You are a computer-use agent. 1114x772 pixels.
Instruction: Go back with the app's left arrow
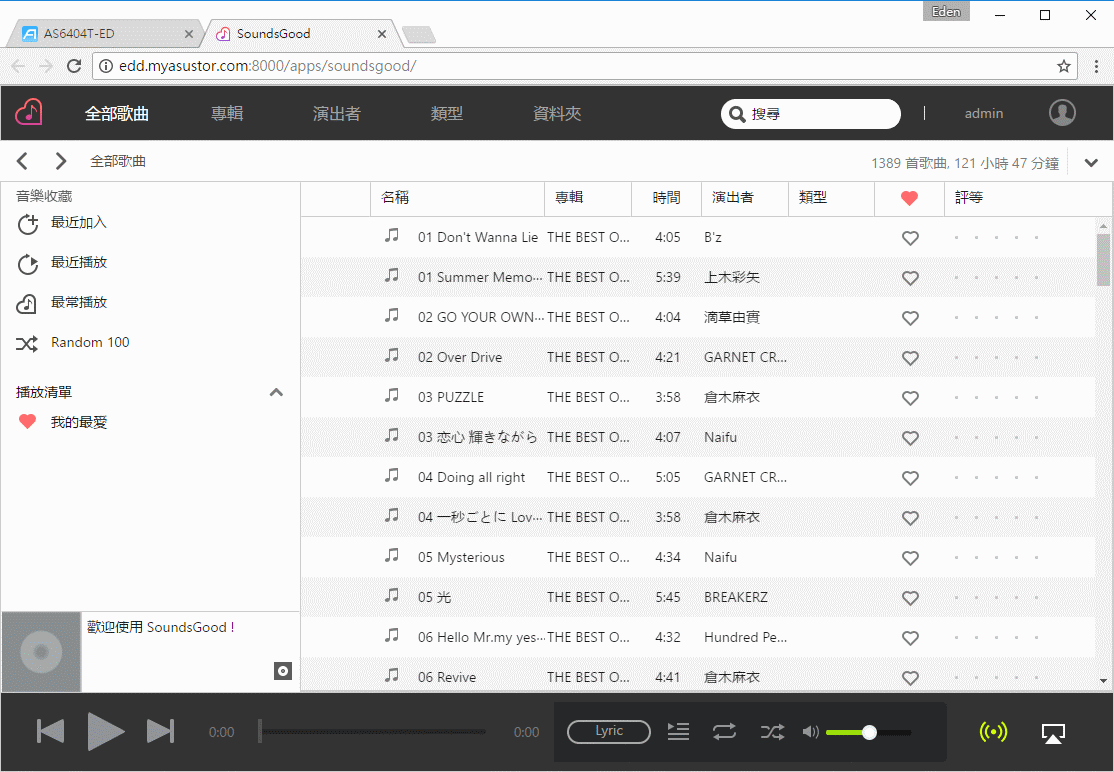(22, 161)
